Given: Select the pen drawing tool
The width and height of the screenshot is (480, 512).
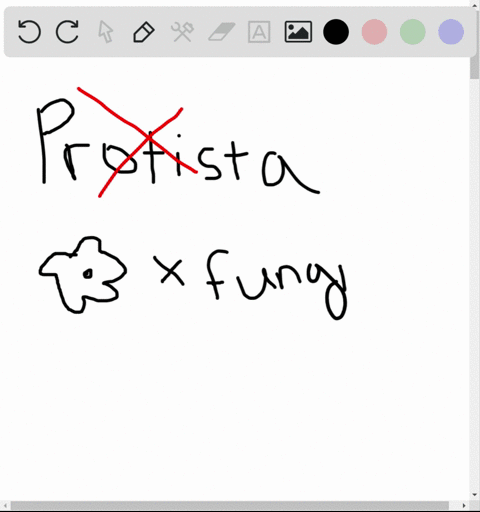Looking at the screenshot, I should (144, 32).
